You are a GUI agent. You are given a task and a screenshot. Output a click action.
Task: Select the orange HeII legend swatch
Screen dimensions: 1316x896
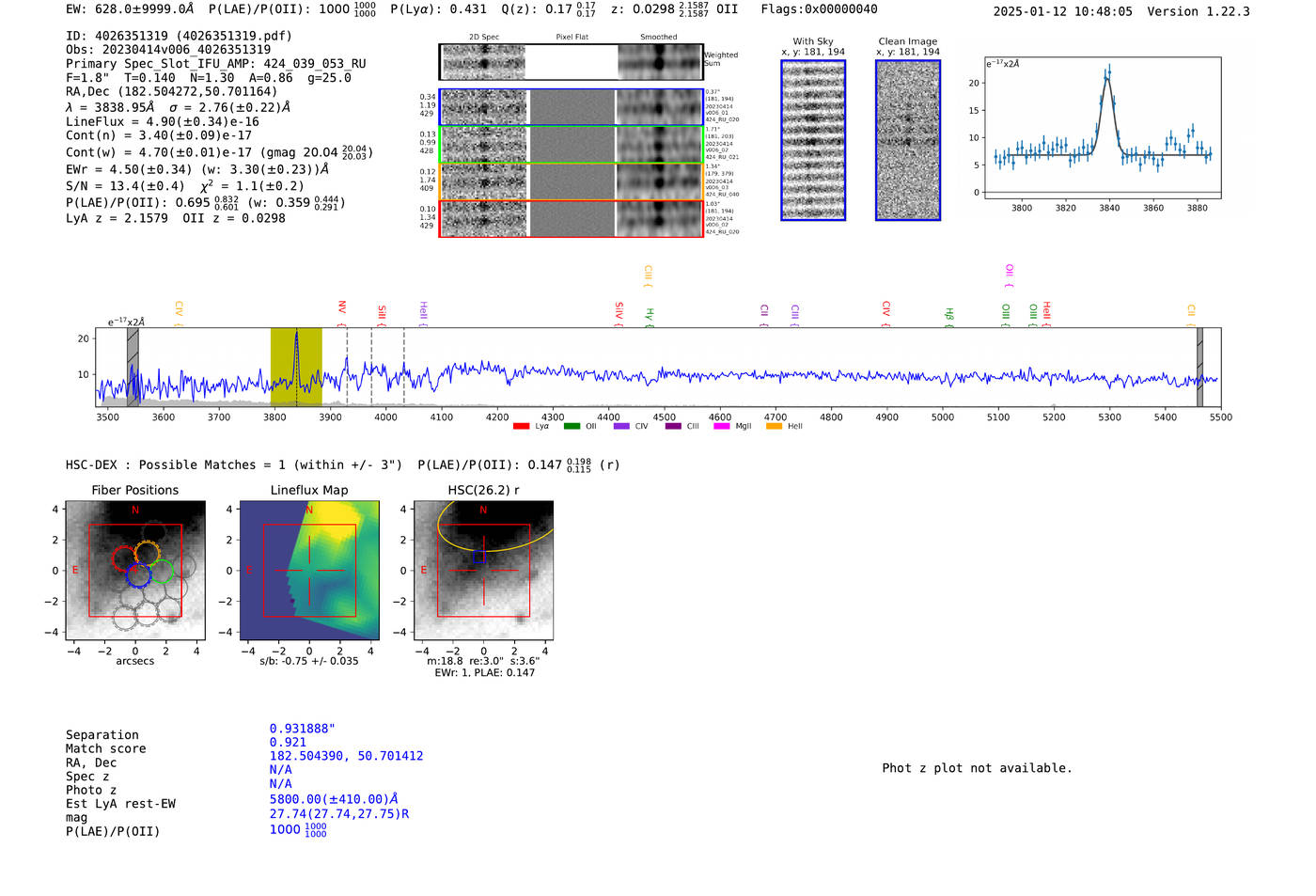(774, 427)
